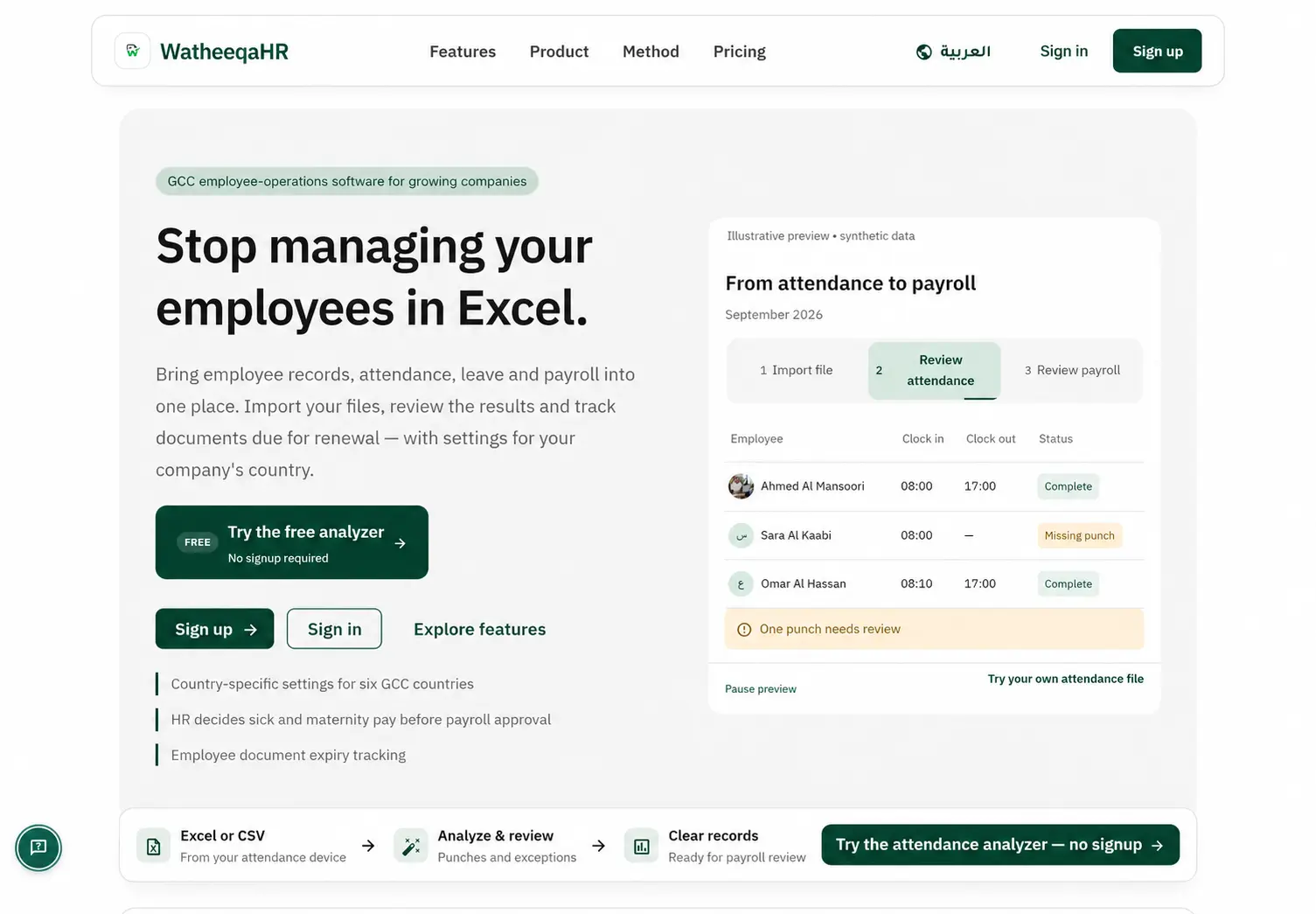The width and height of the screenshot is (1316, 914).
Task: Click the Missing punch status badge
Action: click(1080, 535)
